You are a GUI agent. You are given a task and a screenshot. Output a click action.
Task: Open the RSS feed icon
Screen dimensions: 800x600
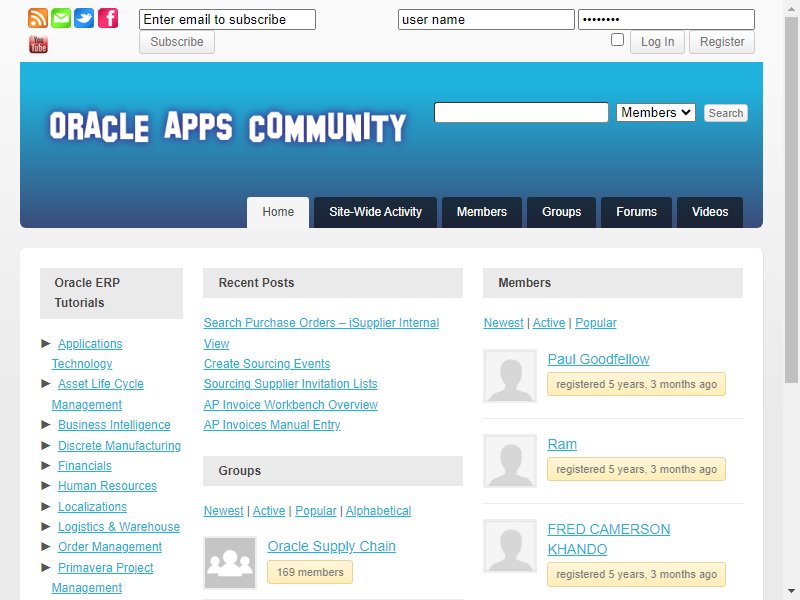coord(38,18)
